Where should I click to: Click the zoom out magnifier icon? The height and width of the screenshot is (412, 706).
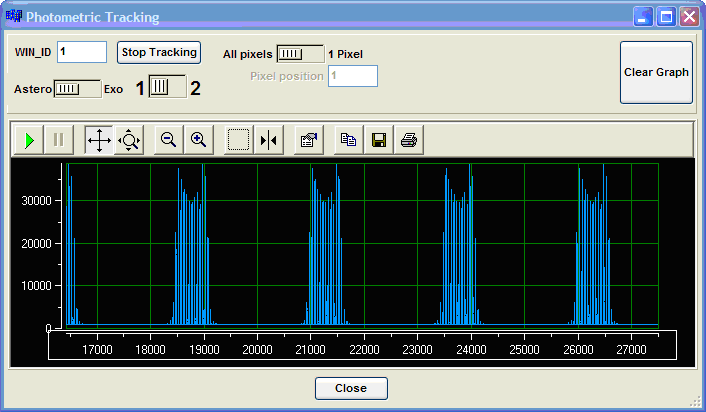tap(169, 141)
